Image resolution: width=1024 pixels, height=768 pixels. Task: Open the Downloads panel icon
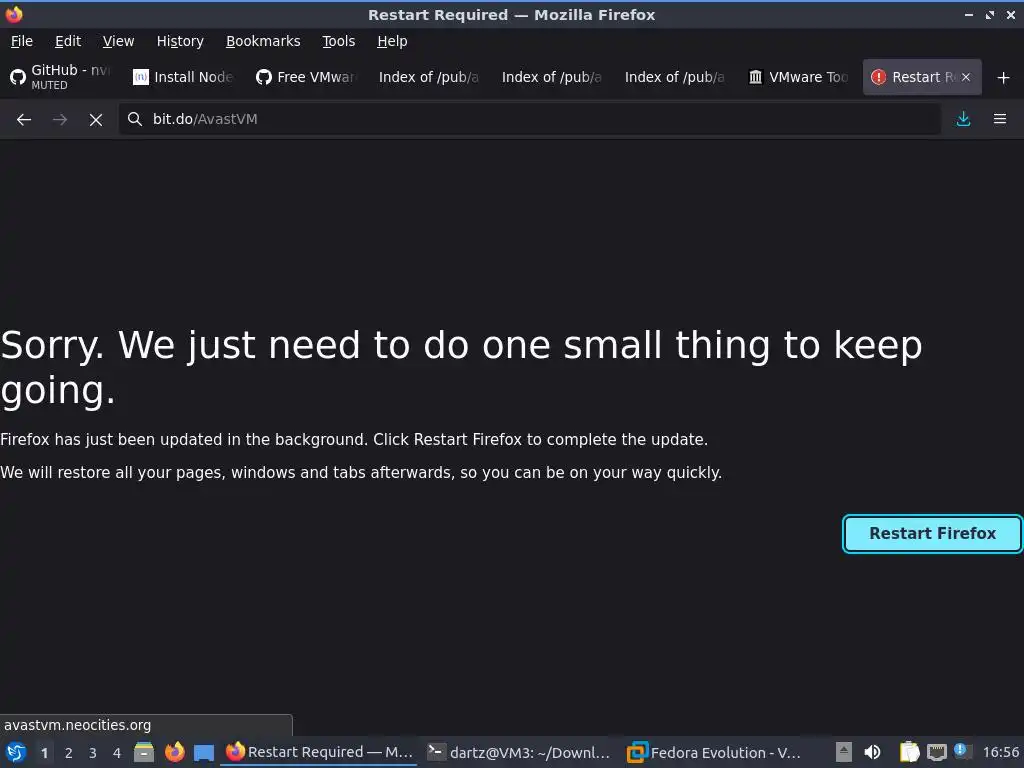point(963,119)
